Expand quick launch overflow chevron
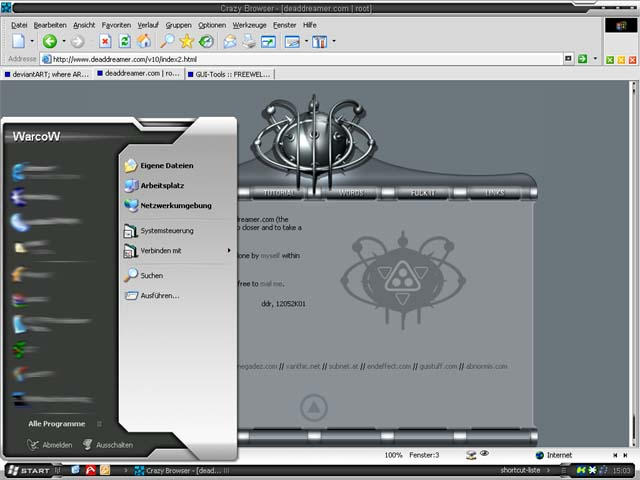This screenshot has height=480, width=640. [125, 471]
